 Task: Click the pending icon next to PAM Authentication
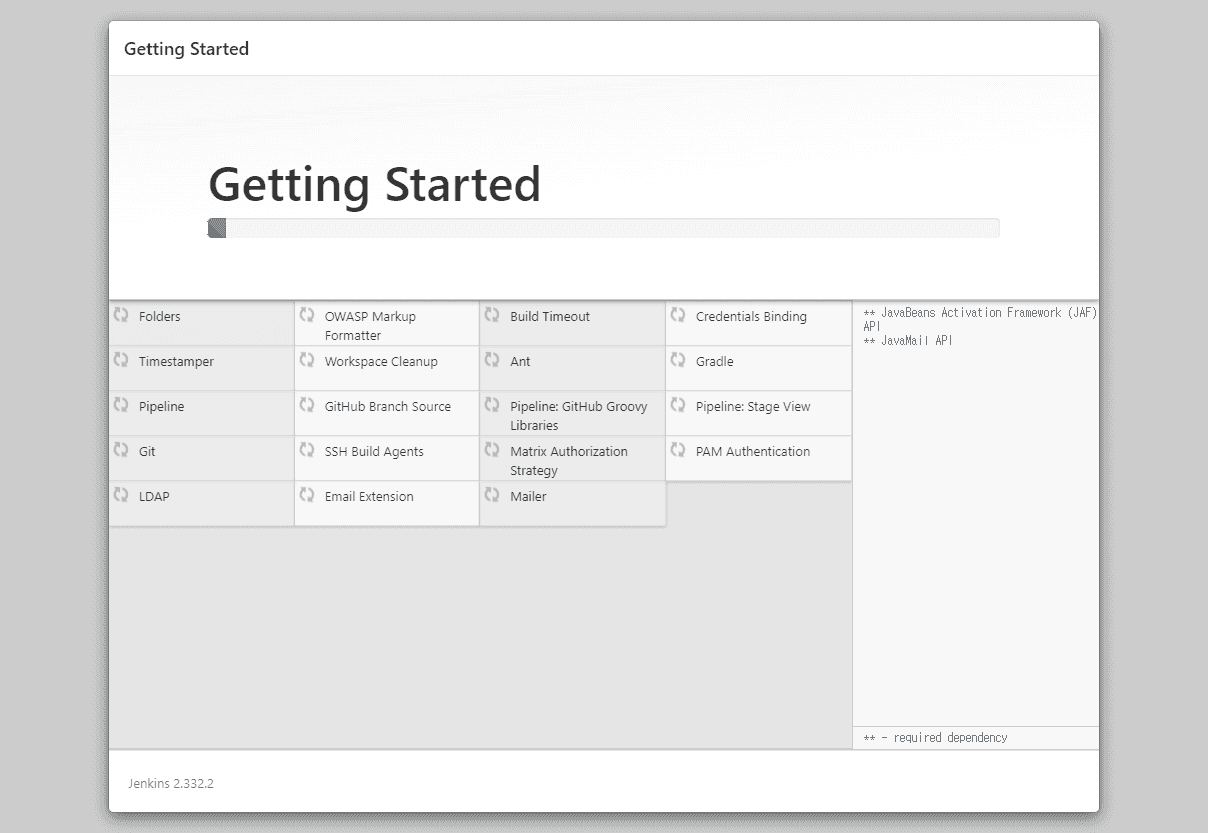click(678, 450)
